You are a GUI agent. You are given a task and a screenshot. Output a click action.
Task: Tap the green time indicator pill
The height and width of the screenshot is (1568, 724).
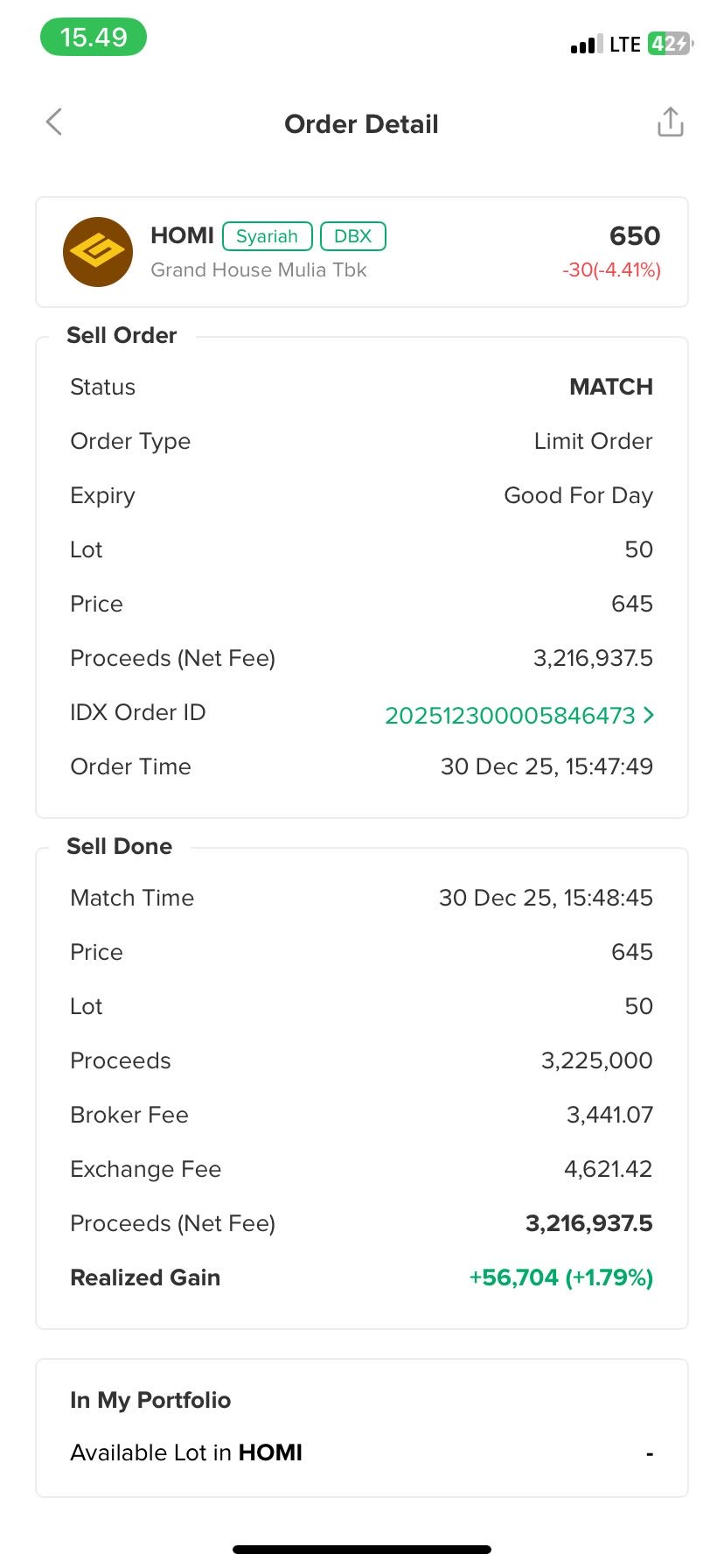pos(94,38)
